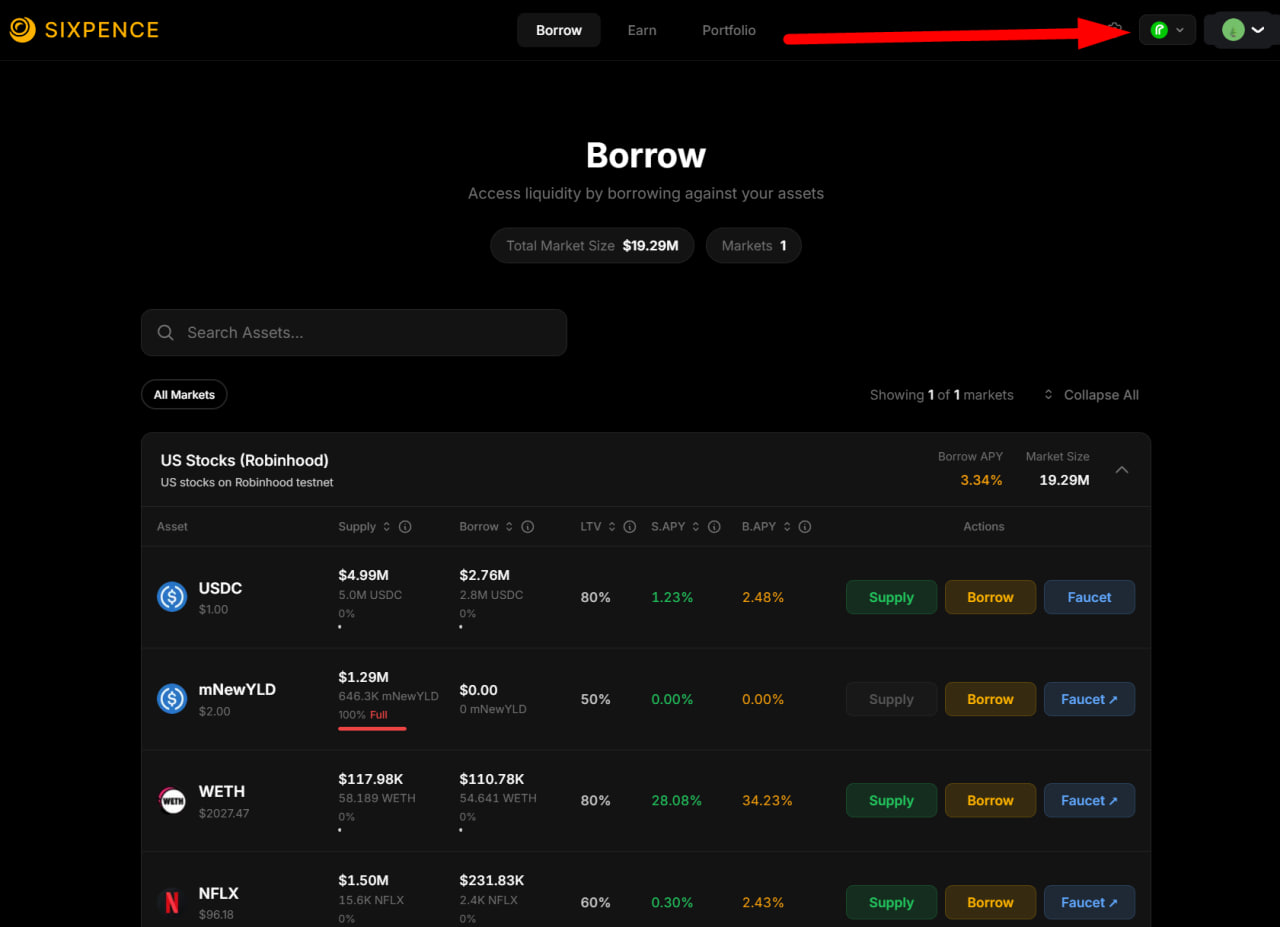Click the 34.23% B.APY value
1280x927 pixels.
(x=767, y=800)
